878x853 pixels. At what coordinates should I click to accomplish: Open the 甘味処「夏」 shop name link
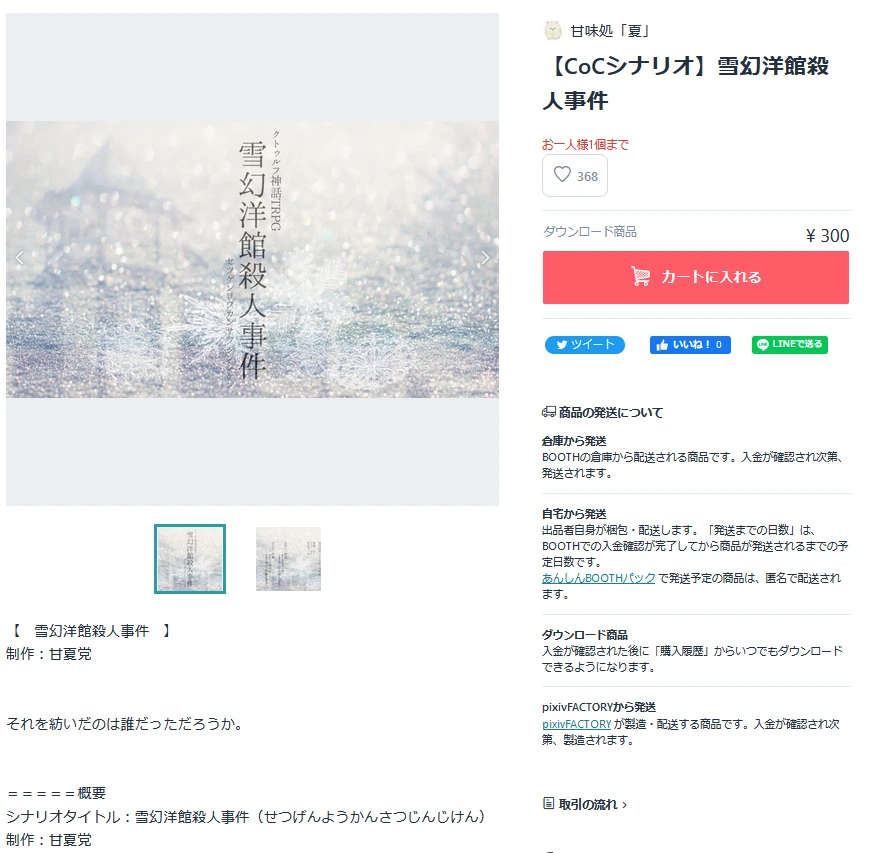(x=609, y=31)
